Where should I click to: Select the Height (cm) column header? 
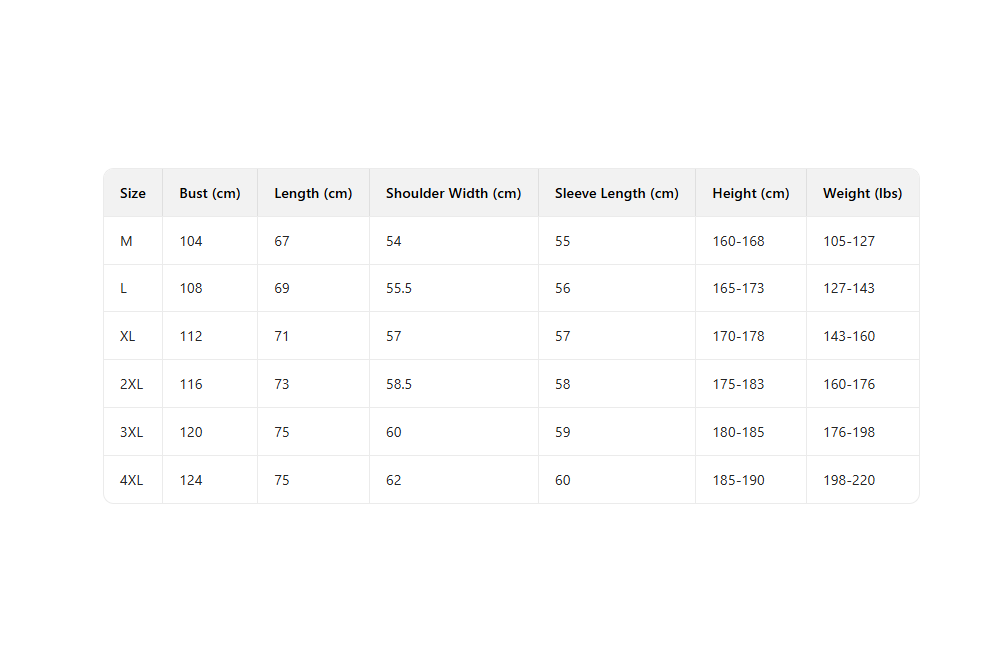(x=750, y=193)
